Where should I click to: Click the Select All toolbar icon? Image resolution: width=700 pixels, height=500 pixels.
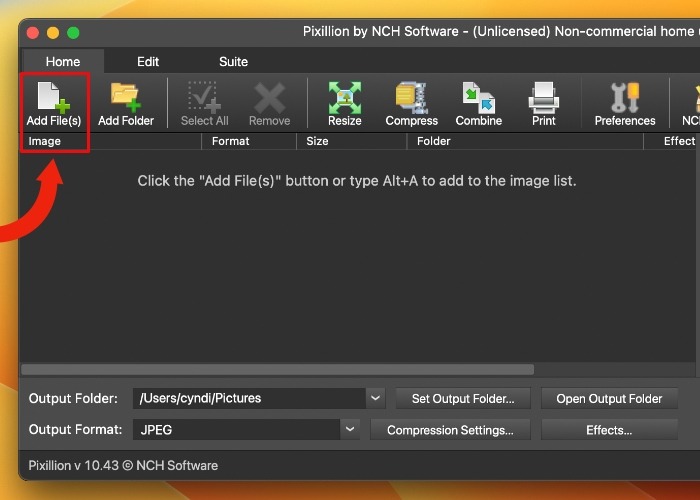point(204,104)
